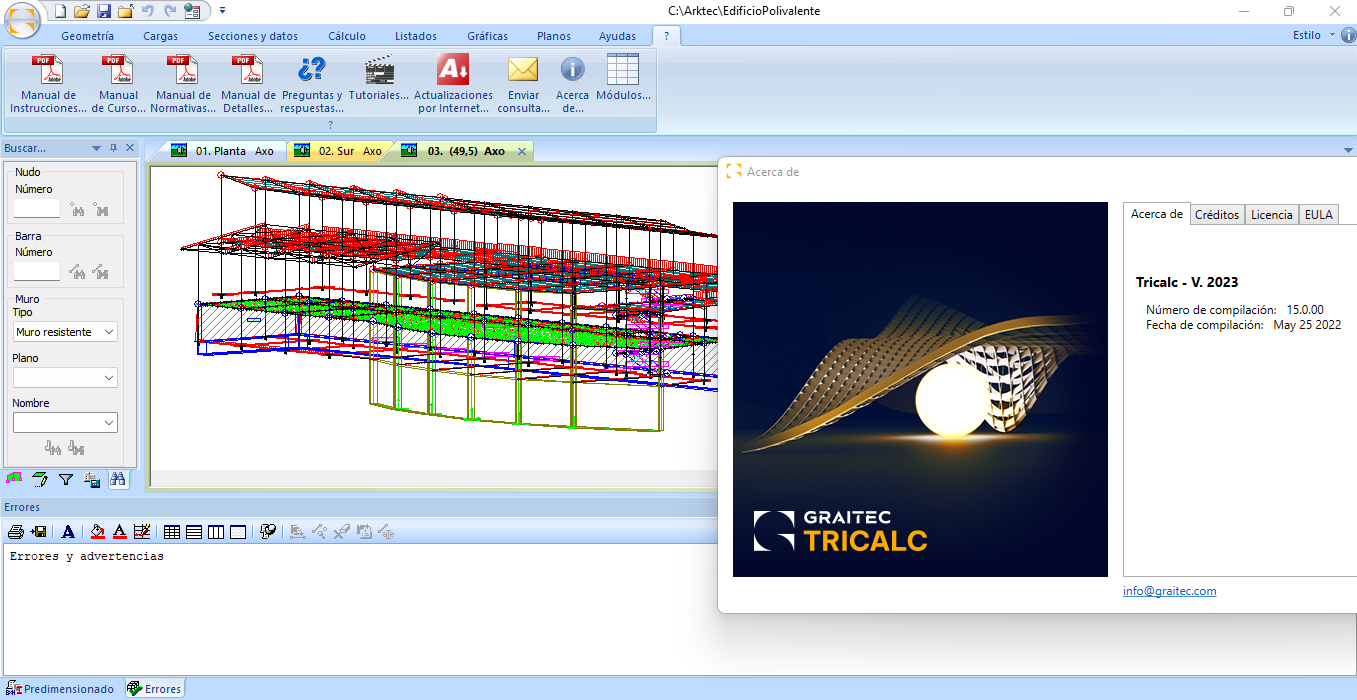
Task: Switch to the Cálculo ribbon tab
Action: click(x=346, y=36)
